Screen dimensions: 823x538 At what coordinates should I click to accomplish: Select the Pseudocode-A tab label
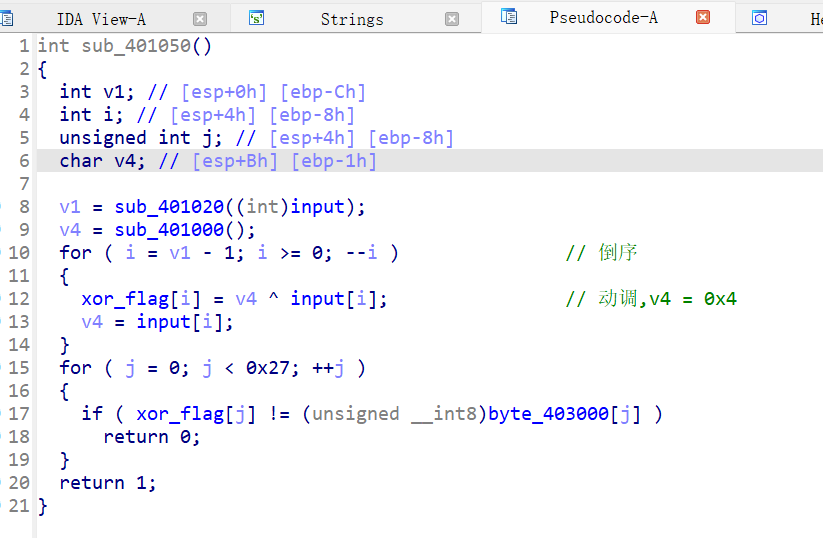(x=603, y=17)
